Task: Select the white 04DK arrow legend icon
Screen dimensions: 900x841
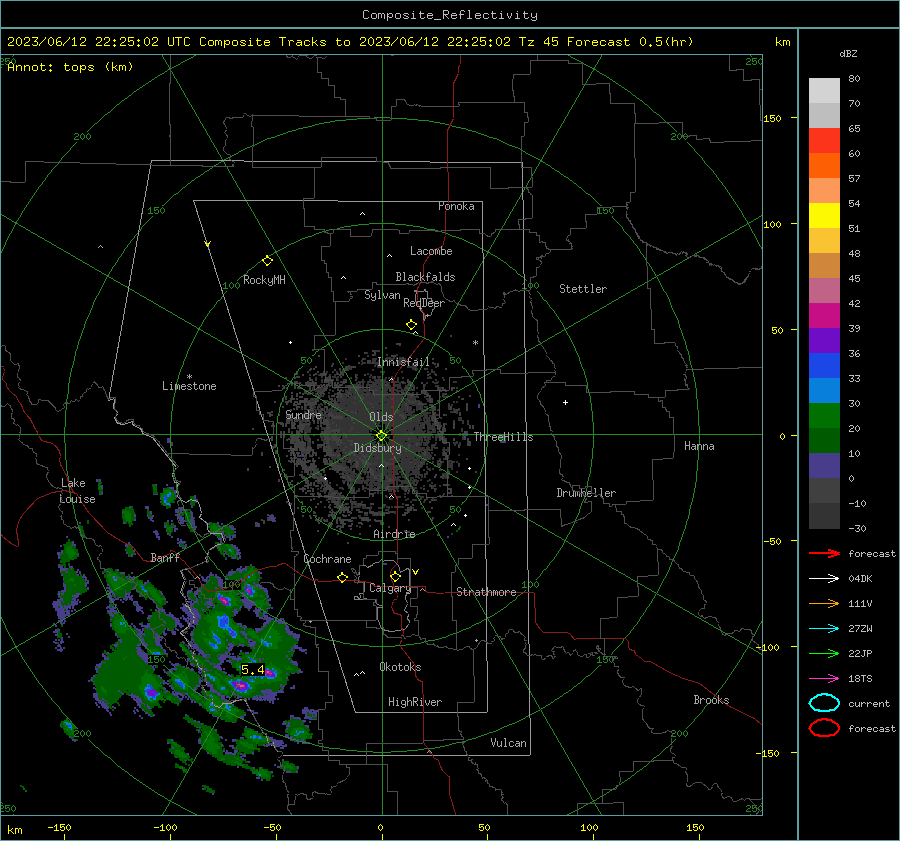Action: point(824,579)
